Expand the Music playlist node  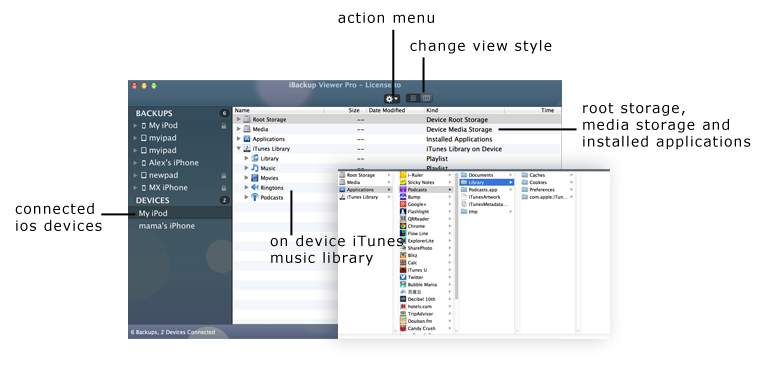tap(247, 168)
